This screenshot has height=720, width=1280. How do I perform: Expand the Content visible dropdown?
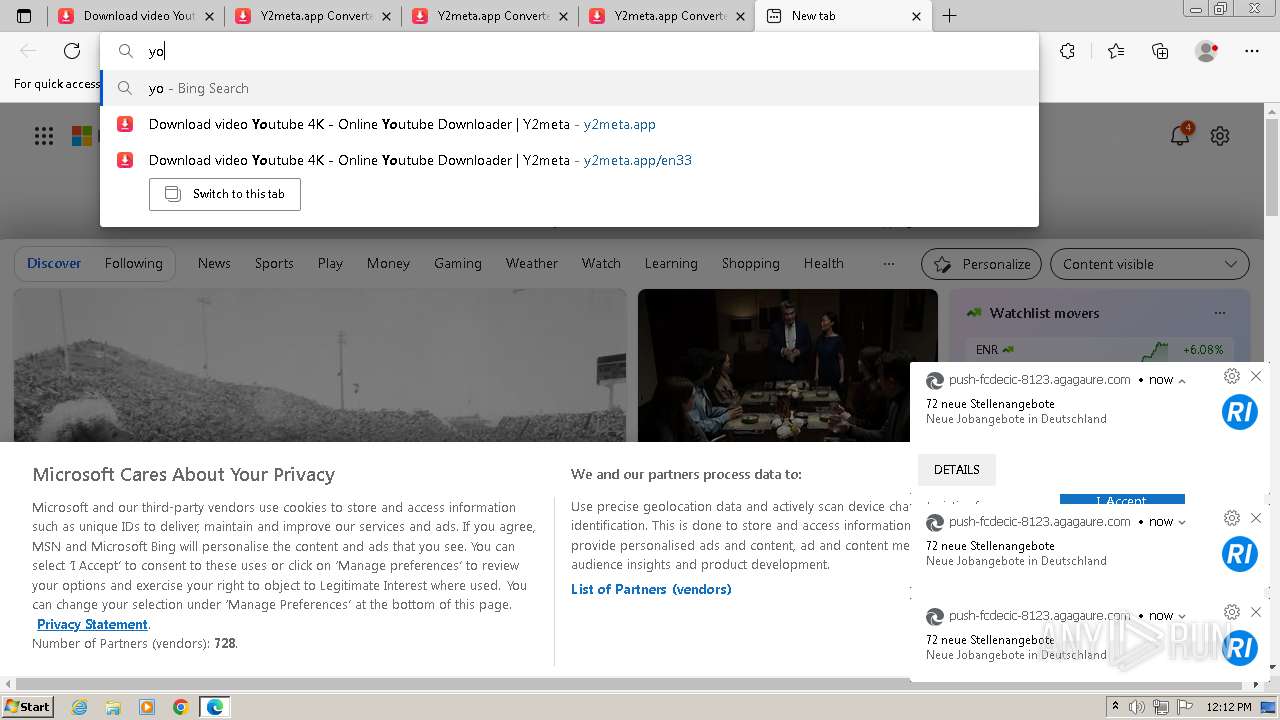[x=1149, y=264]
